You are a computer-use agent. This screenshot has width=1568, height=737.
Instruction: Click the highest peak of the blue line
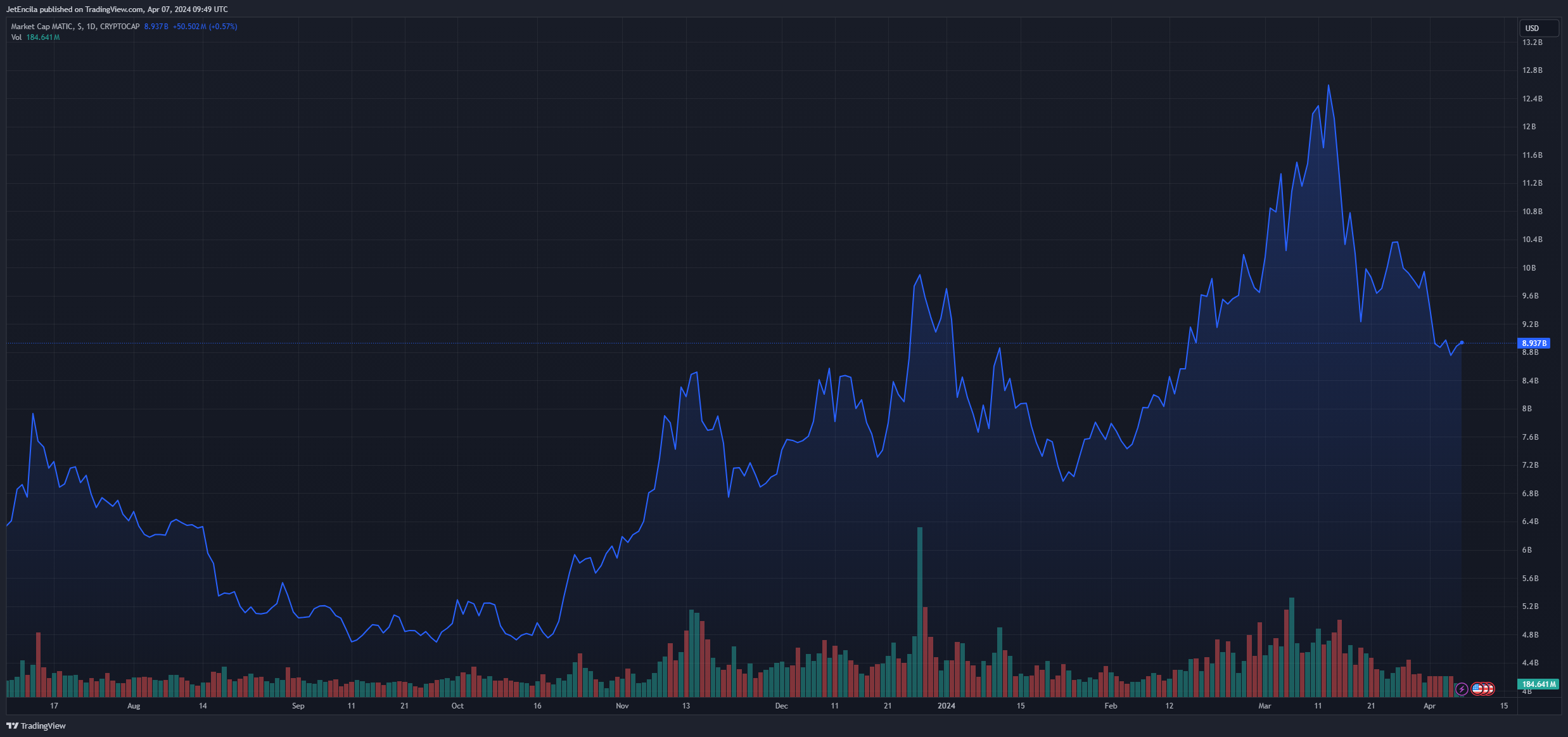coord(1328,86)
